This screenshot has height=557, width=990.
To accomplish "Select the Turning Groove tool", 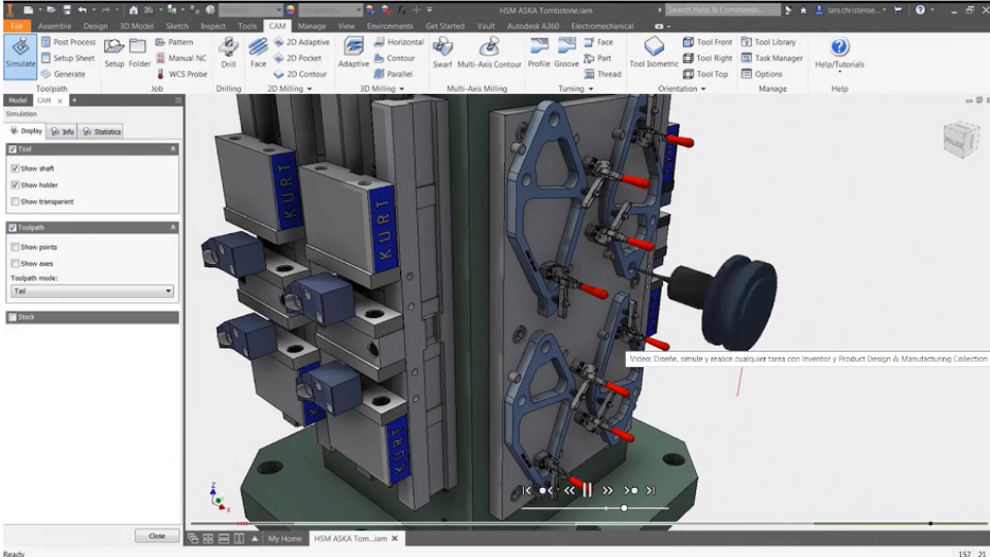I will point(566,53).
